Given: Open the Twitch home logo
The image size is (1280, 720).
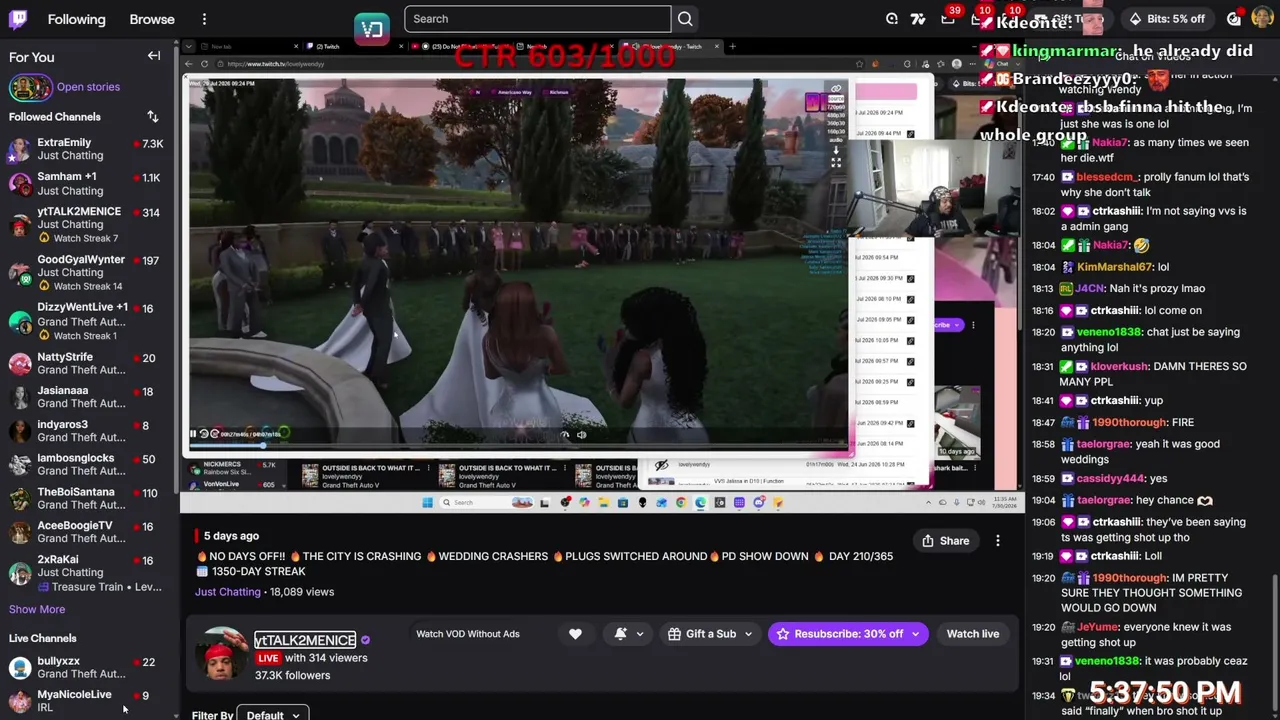Looking at the screenshot, I should click(18, 19).
